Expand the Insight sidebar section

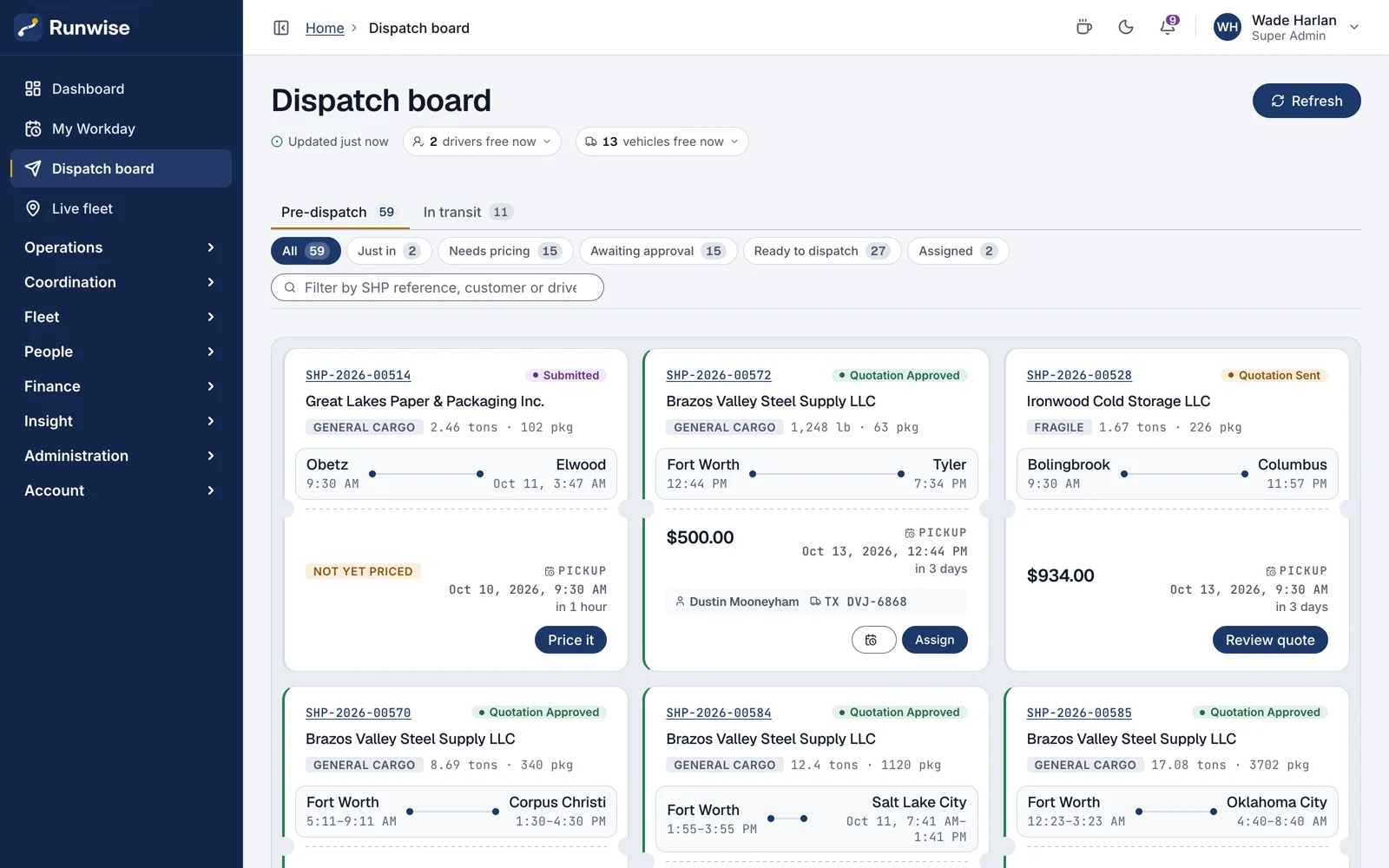point(121,421)
